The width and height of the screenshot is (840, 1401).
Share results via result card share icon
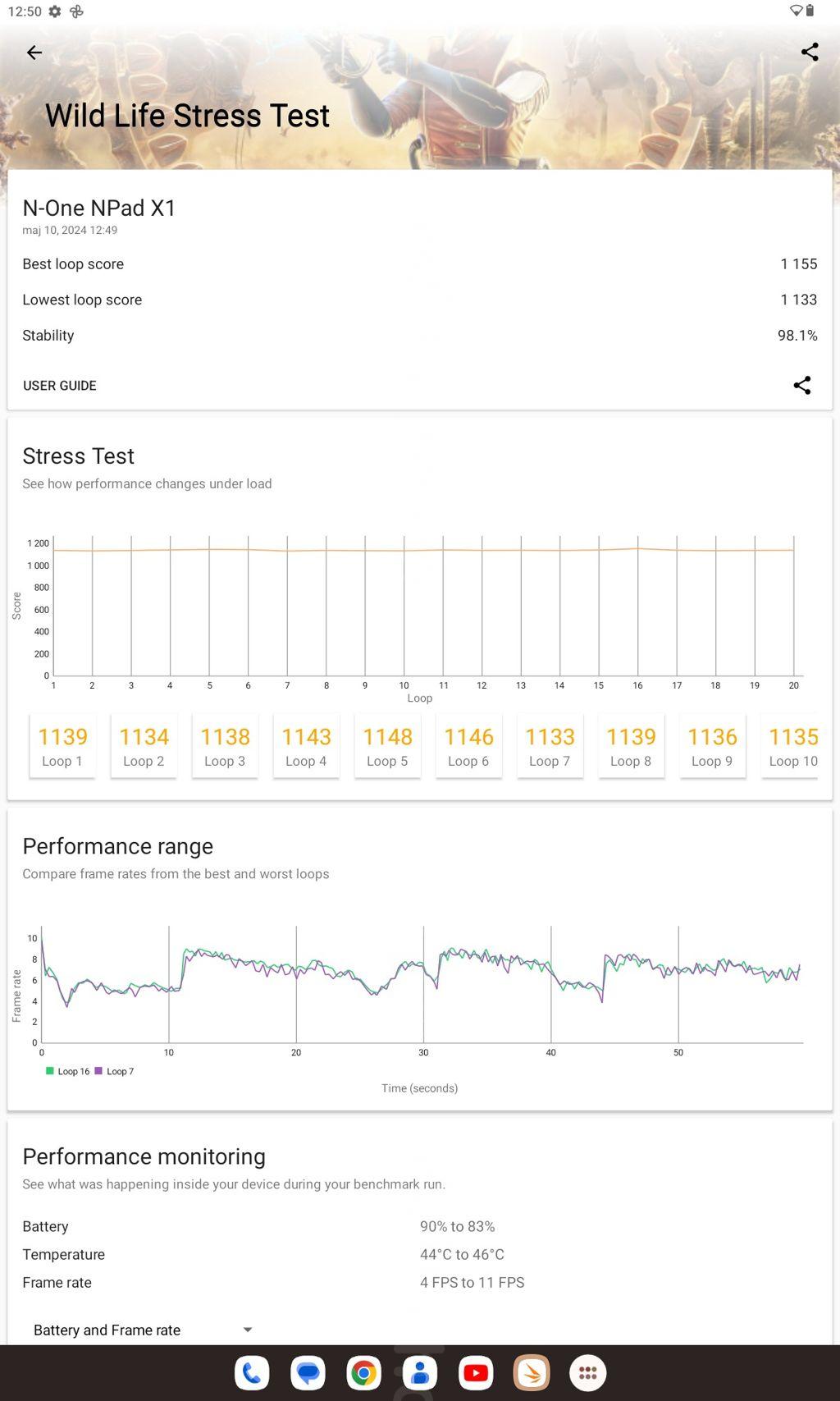click(801, 386)
